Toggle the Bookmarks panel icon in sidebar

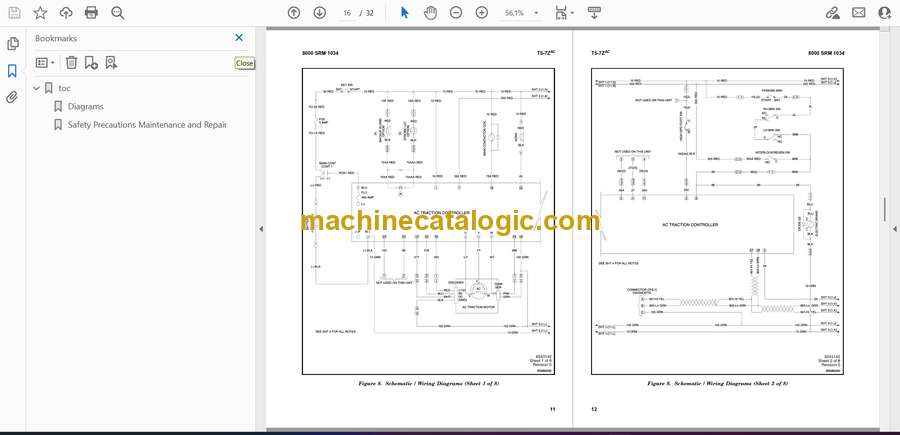point(12,71)
